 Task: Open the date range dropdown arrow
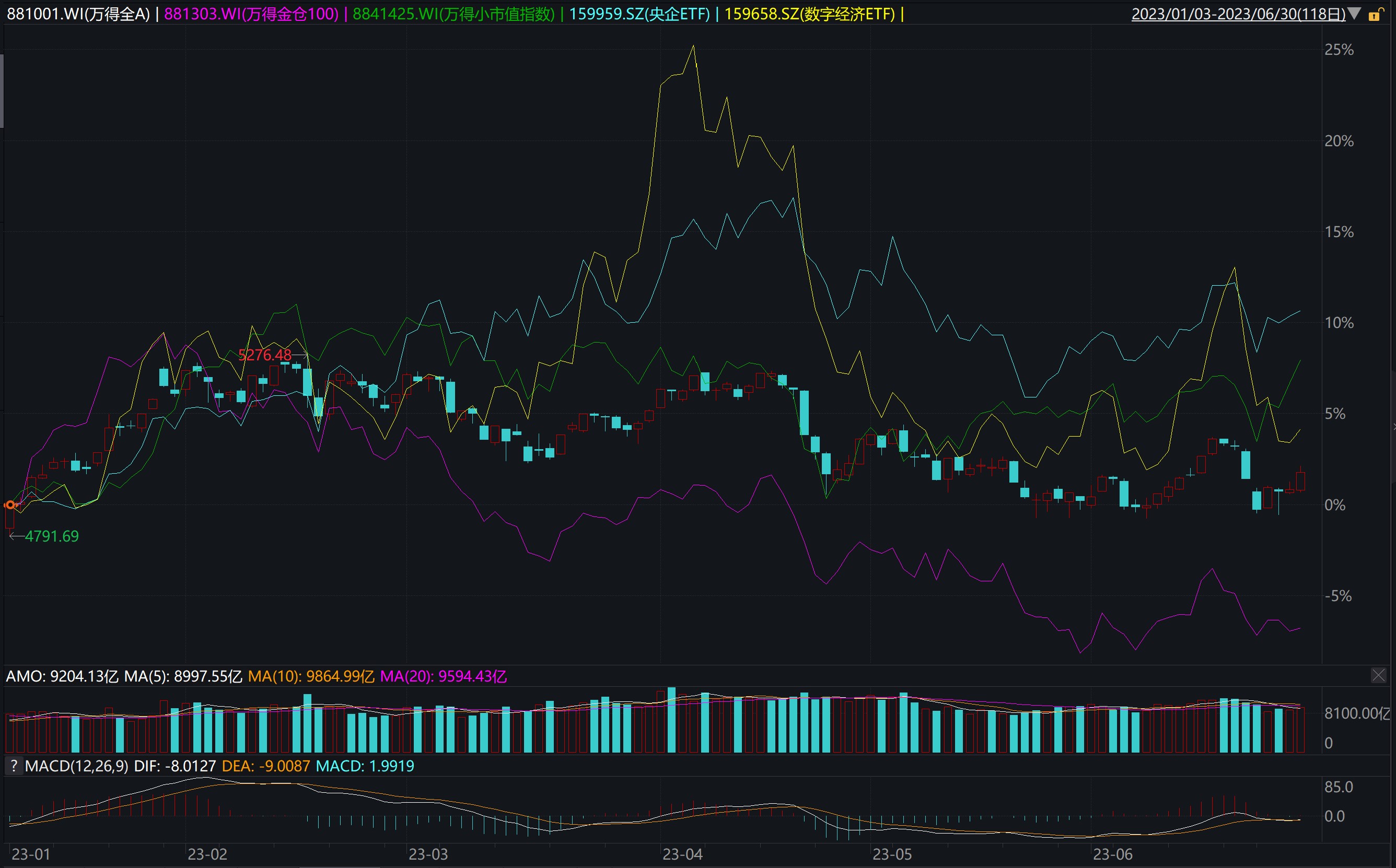[x=1354, y=14]
